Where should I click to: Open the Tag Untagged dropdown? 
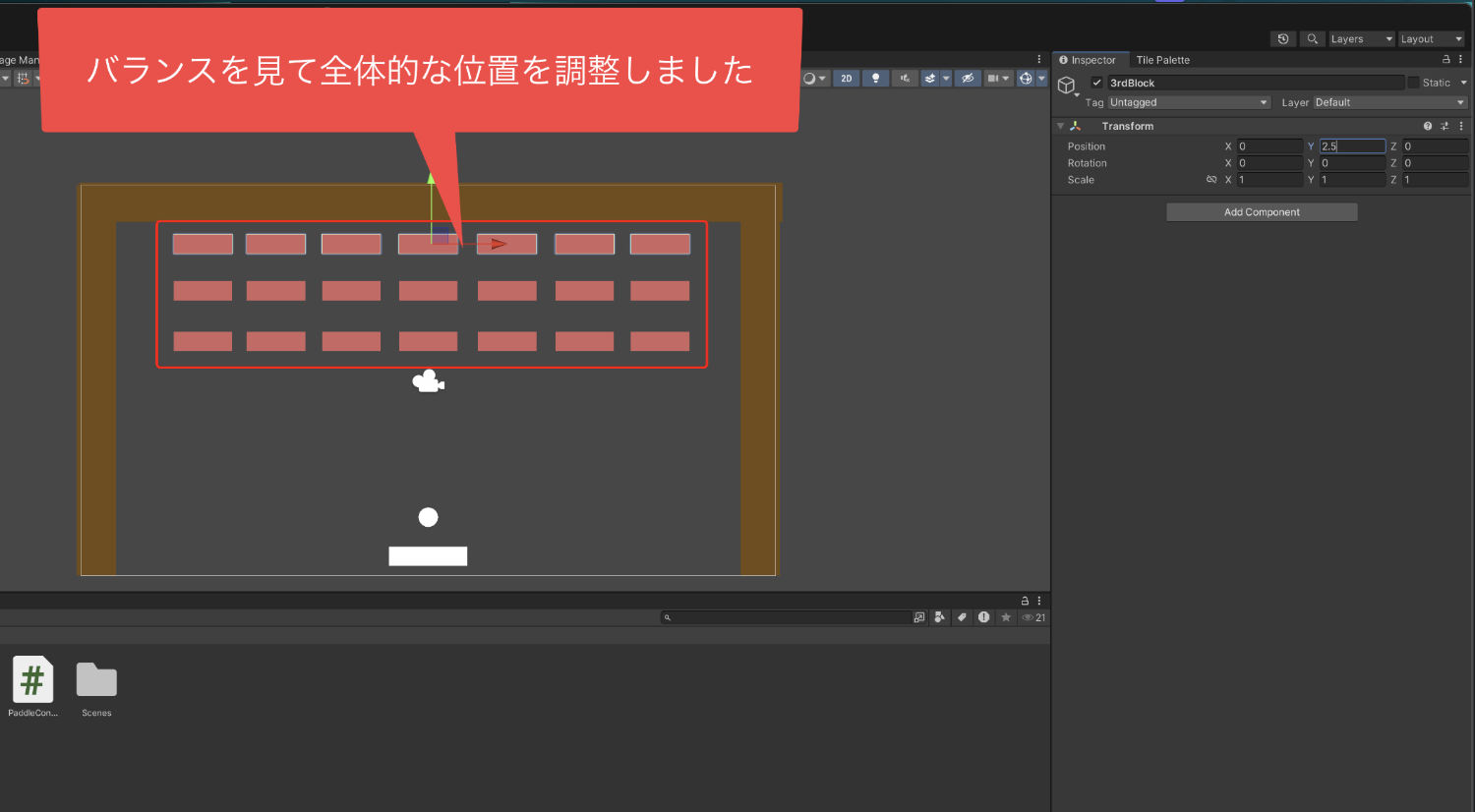1189,102
